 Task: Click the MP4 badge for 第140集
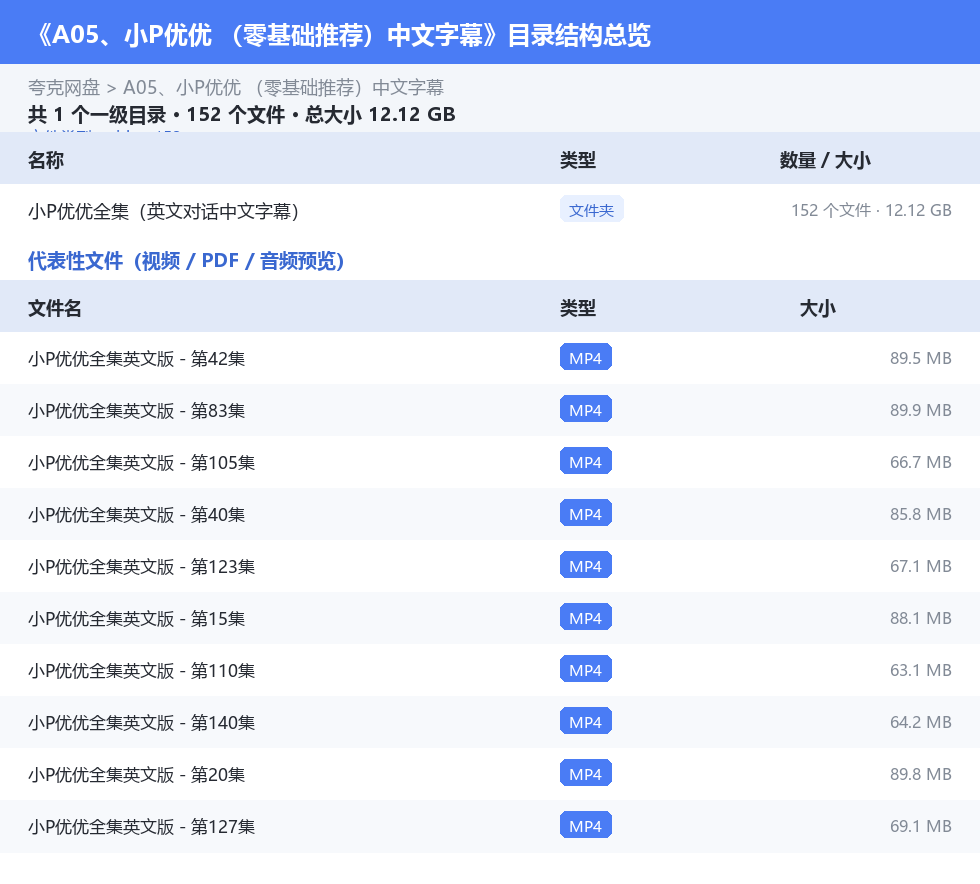(586, 721)
